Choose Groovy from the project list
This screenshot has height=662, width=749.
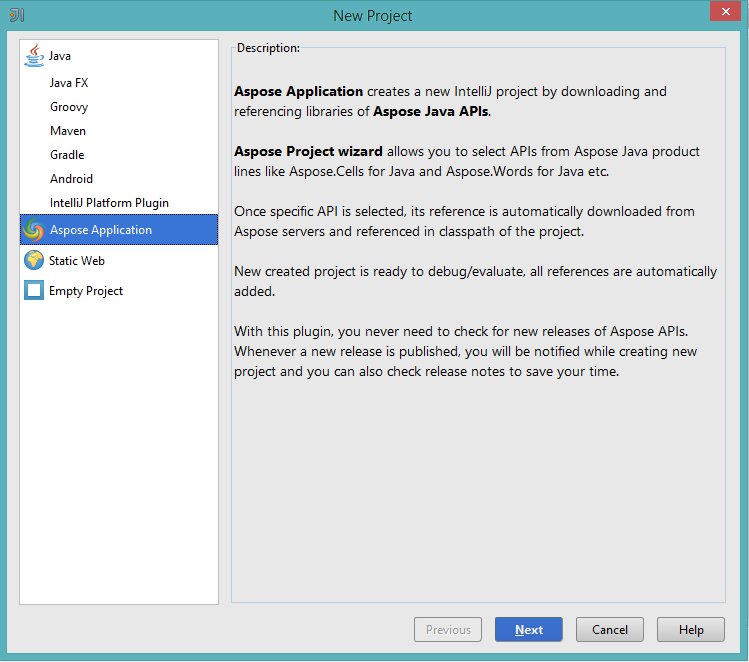tap(119, 107)
